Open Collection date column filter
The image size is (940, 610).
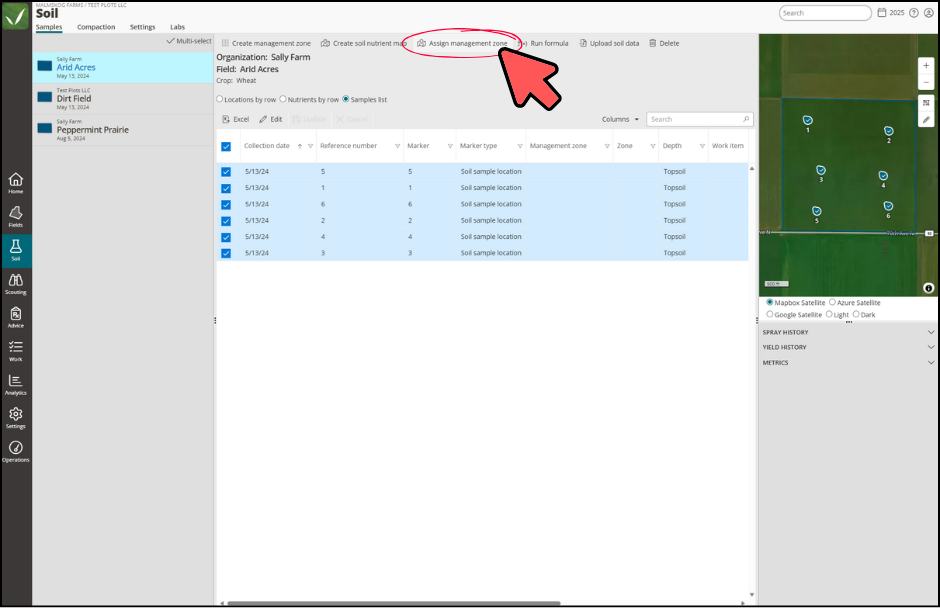click(311, 146)
